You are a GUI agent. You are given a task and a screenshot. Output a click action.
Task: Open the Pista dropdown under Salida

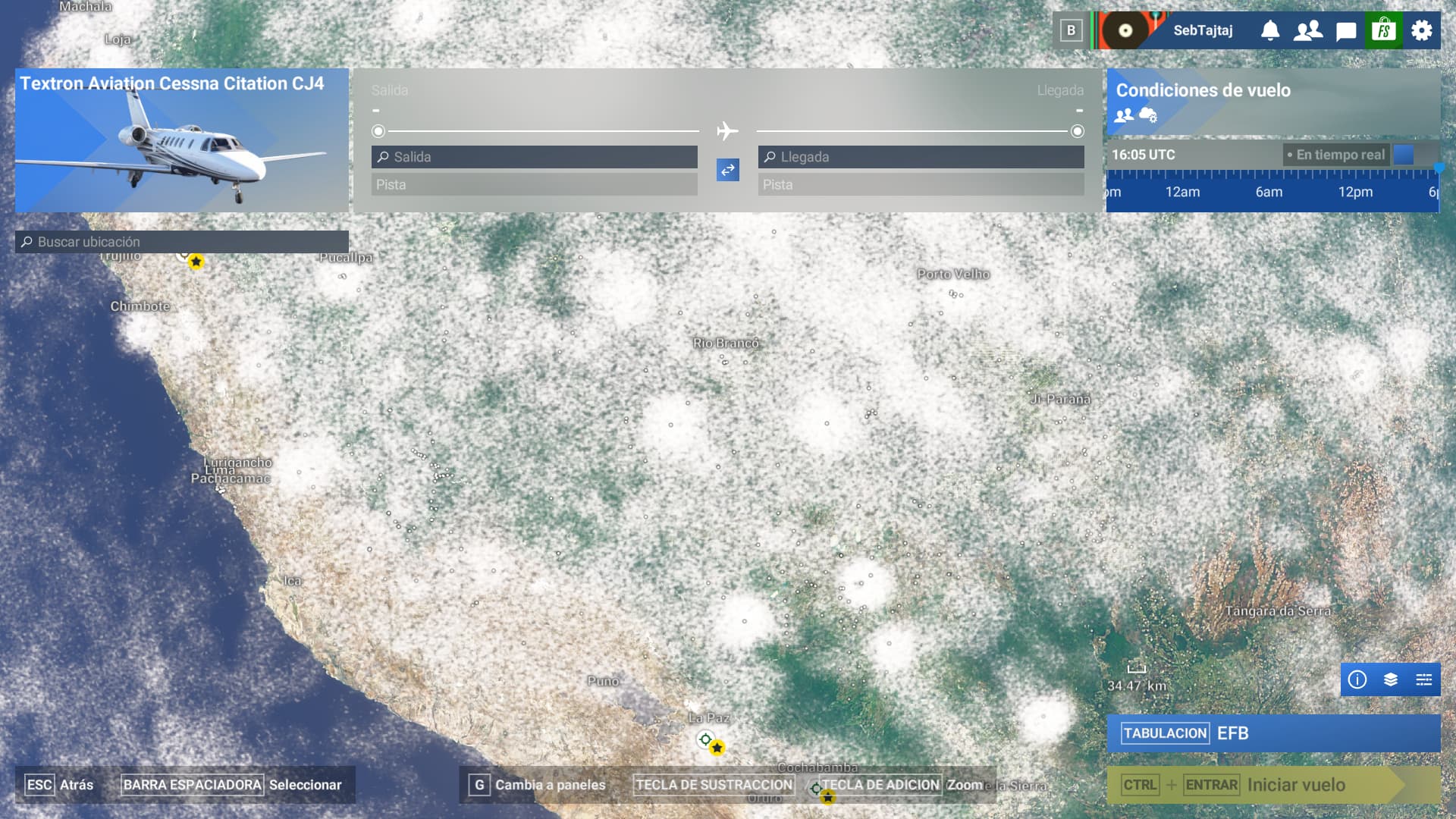tap(535, 184)
